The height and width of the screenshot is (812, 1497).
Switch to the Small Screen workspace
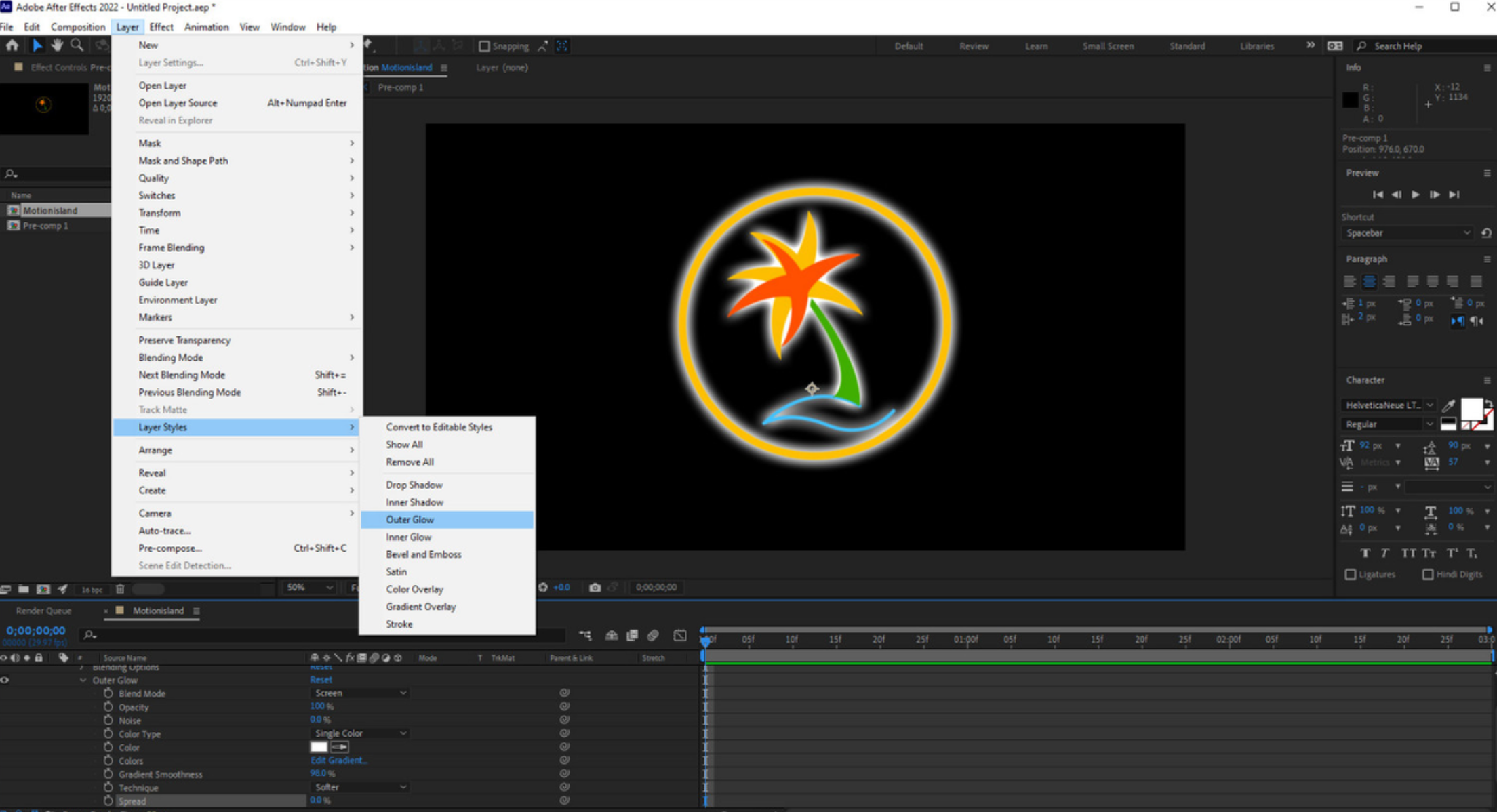pos(1108,46)
